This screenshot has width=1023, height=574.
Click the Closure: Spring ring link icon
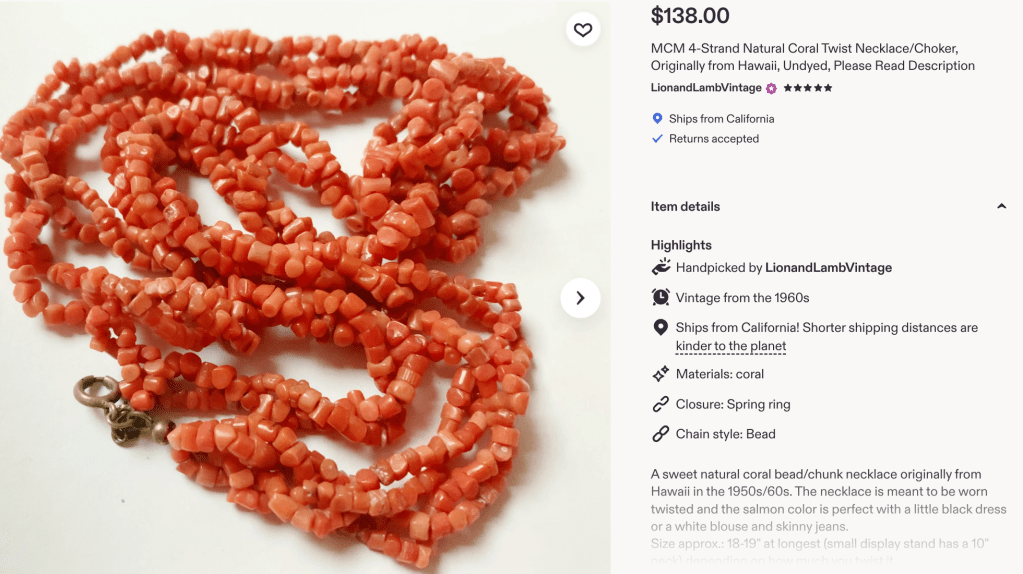[x=660, y=404]
